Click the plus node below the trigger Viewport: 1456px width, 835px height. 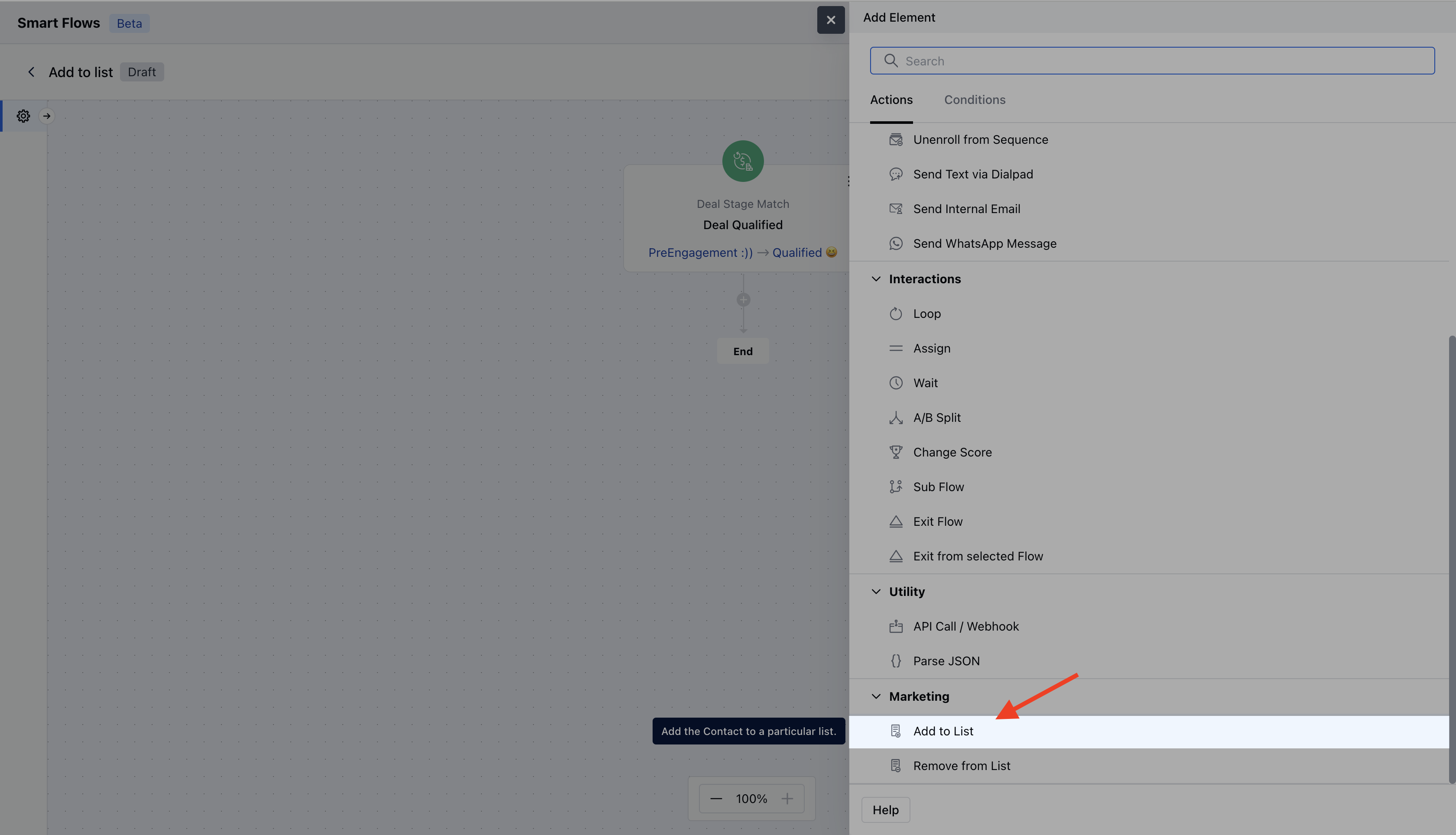743,300
